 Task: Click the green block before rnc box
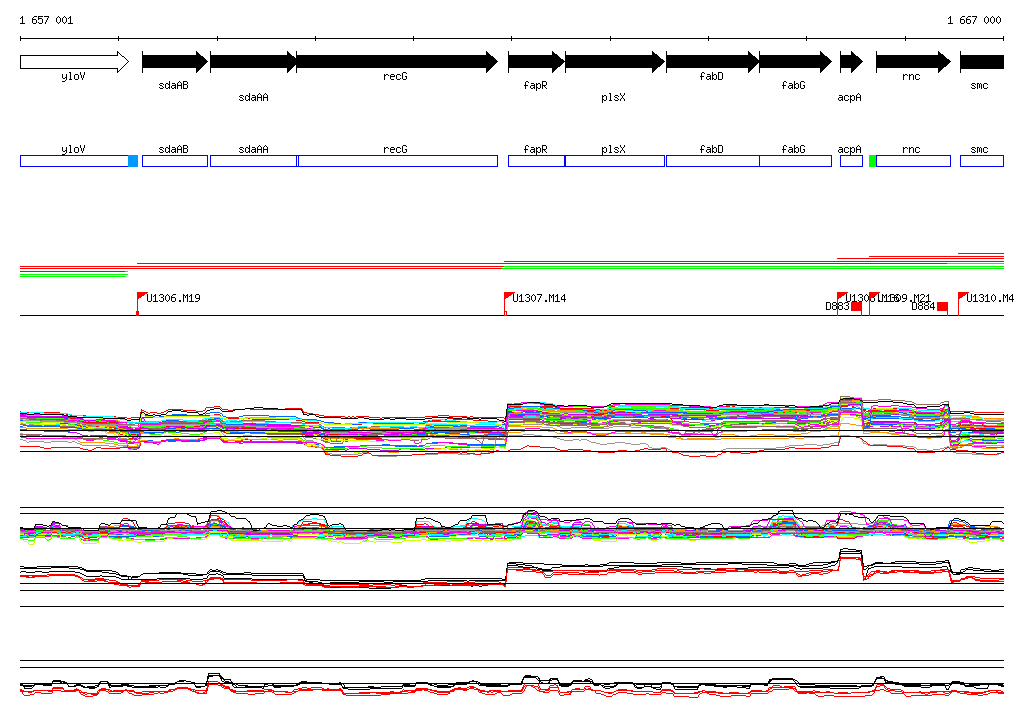point(872,161)
